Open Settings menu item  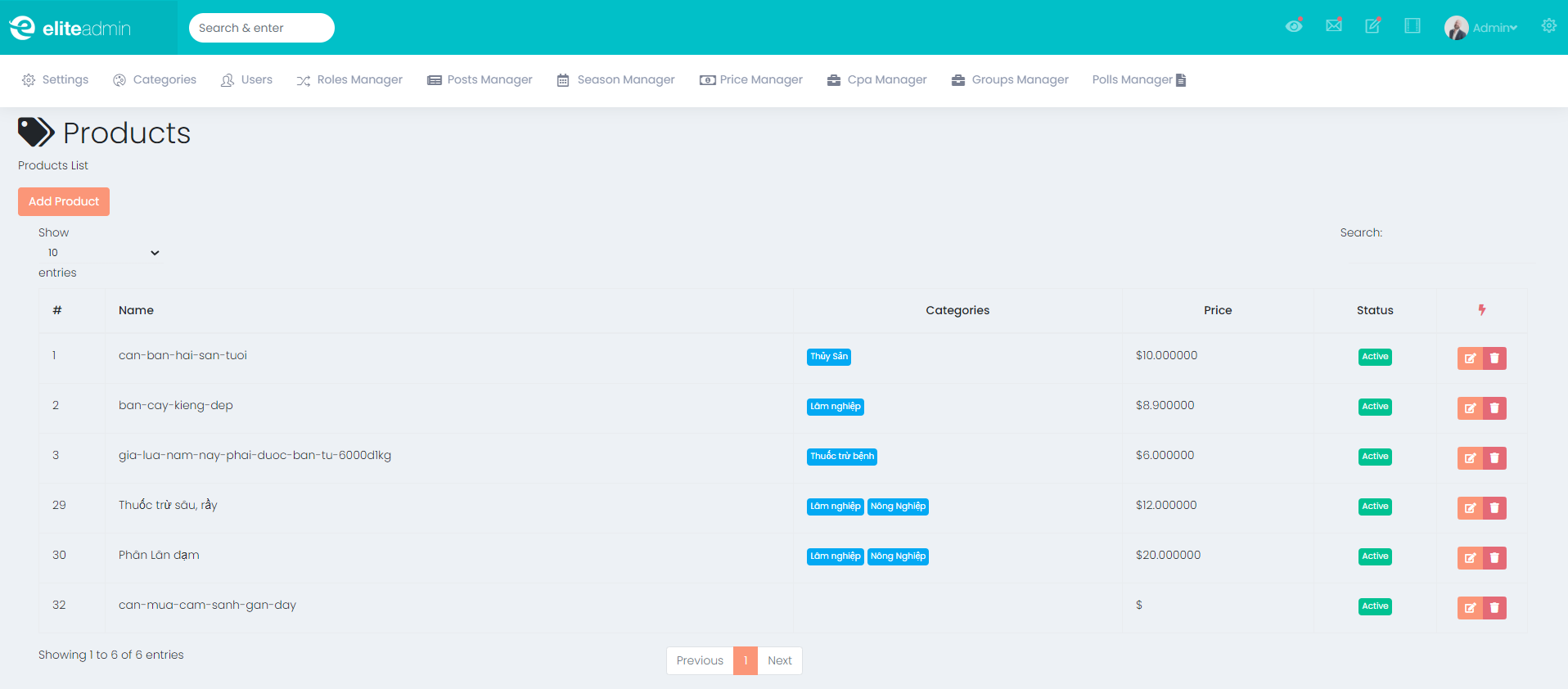click(x=56, y=79)
